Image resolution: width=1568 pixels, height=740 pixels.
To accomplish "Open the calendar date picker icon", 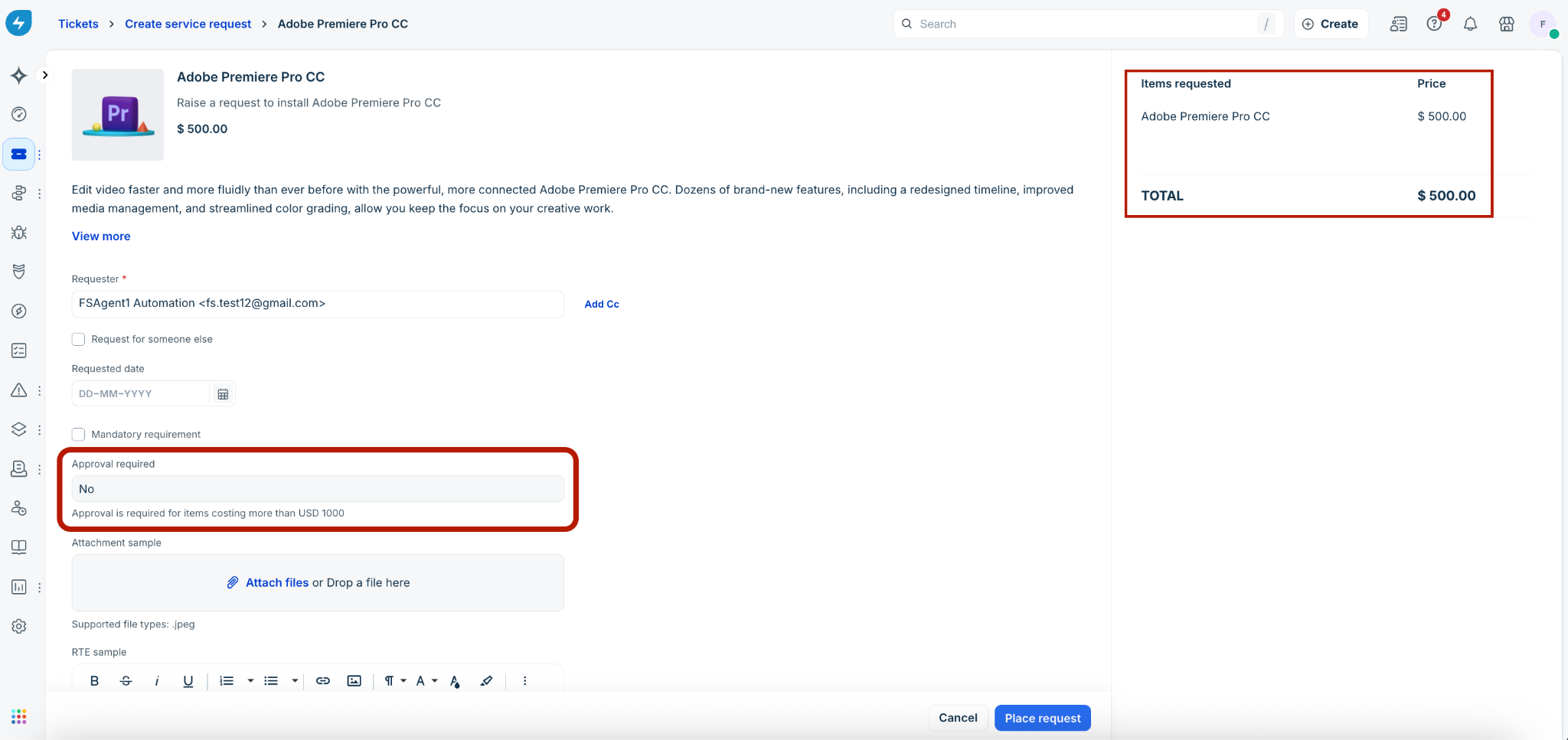I will point(223,394).
